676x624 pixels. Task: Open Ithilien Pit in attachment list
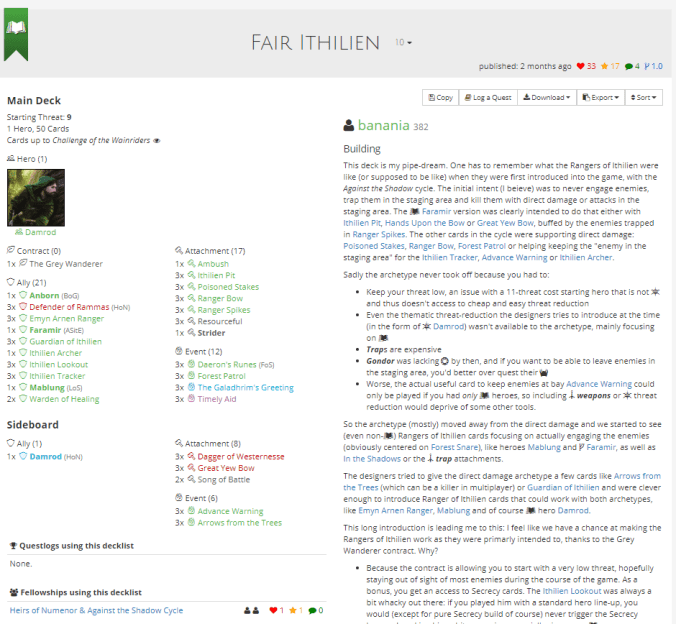(x=216, y=275)
